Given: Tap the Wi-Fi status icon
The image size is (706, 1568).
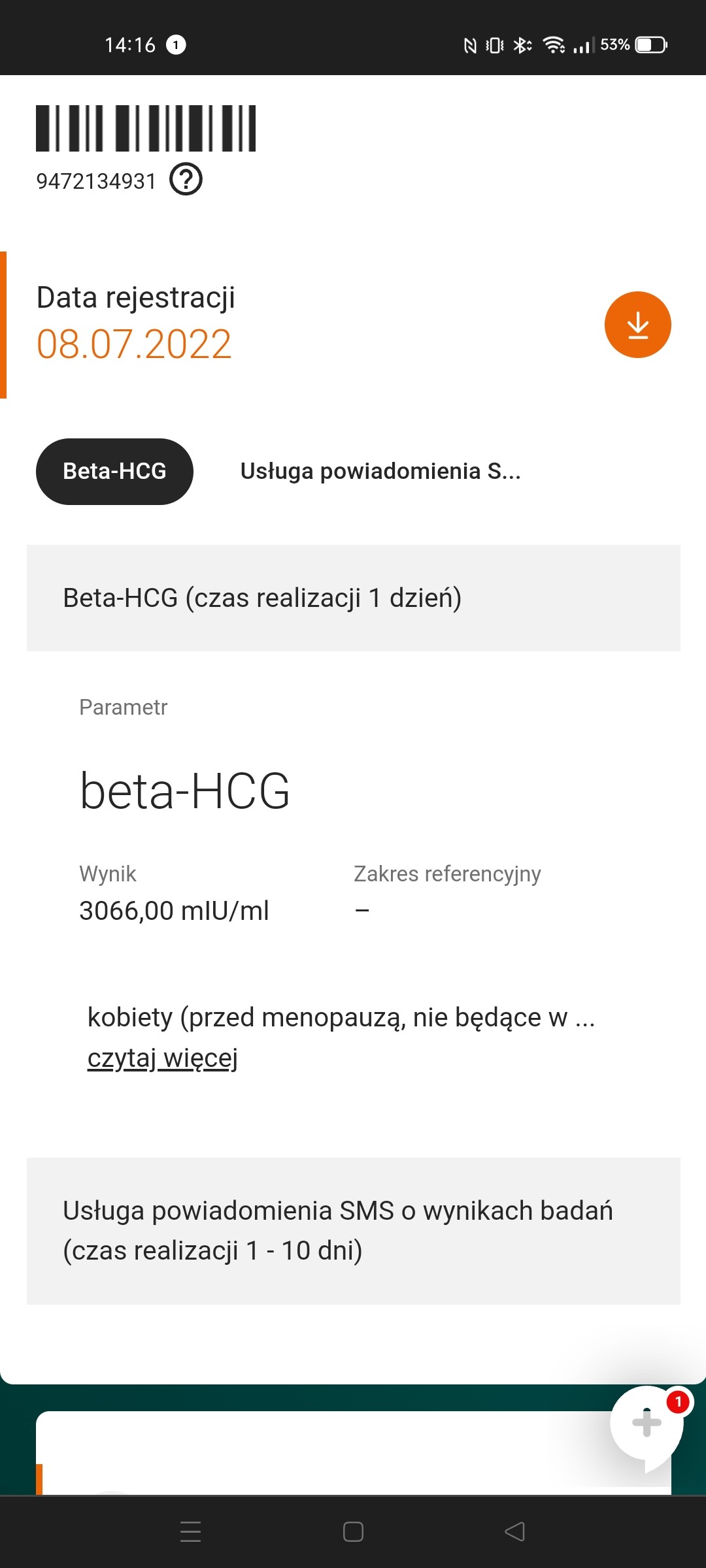Looking at the screenshot, I should click(x=554, y=44).
